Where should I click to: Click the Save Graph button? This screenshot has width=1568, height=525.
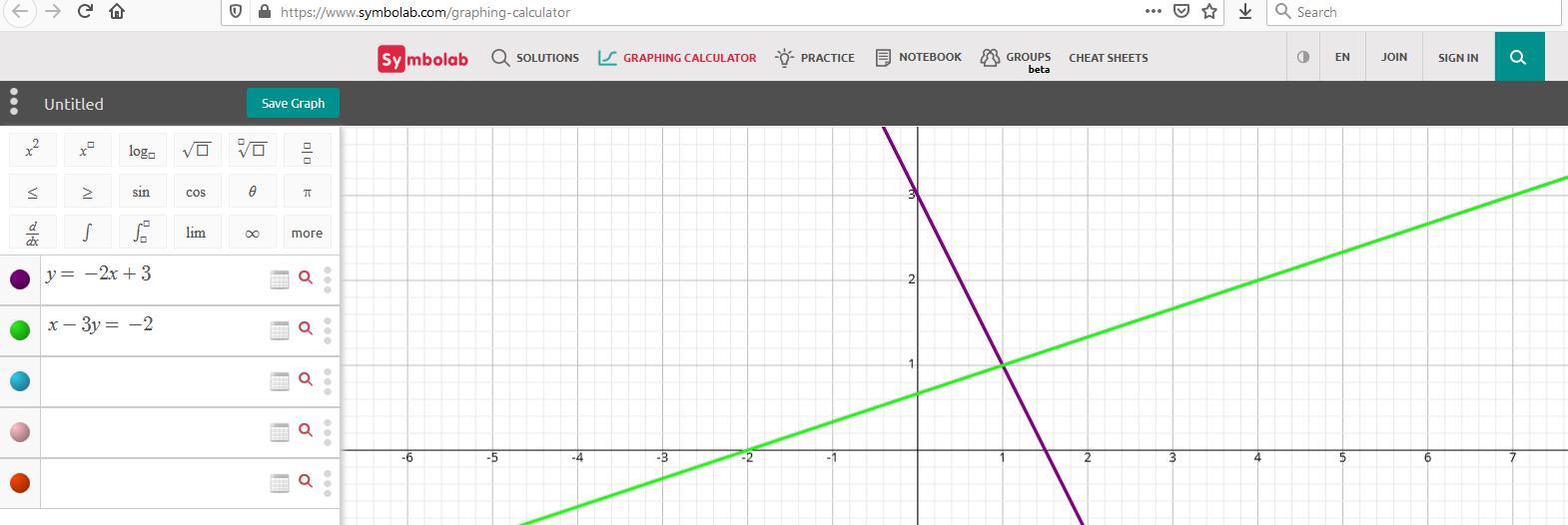293,103
